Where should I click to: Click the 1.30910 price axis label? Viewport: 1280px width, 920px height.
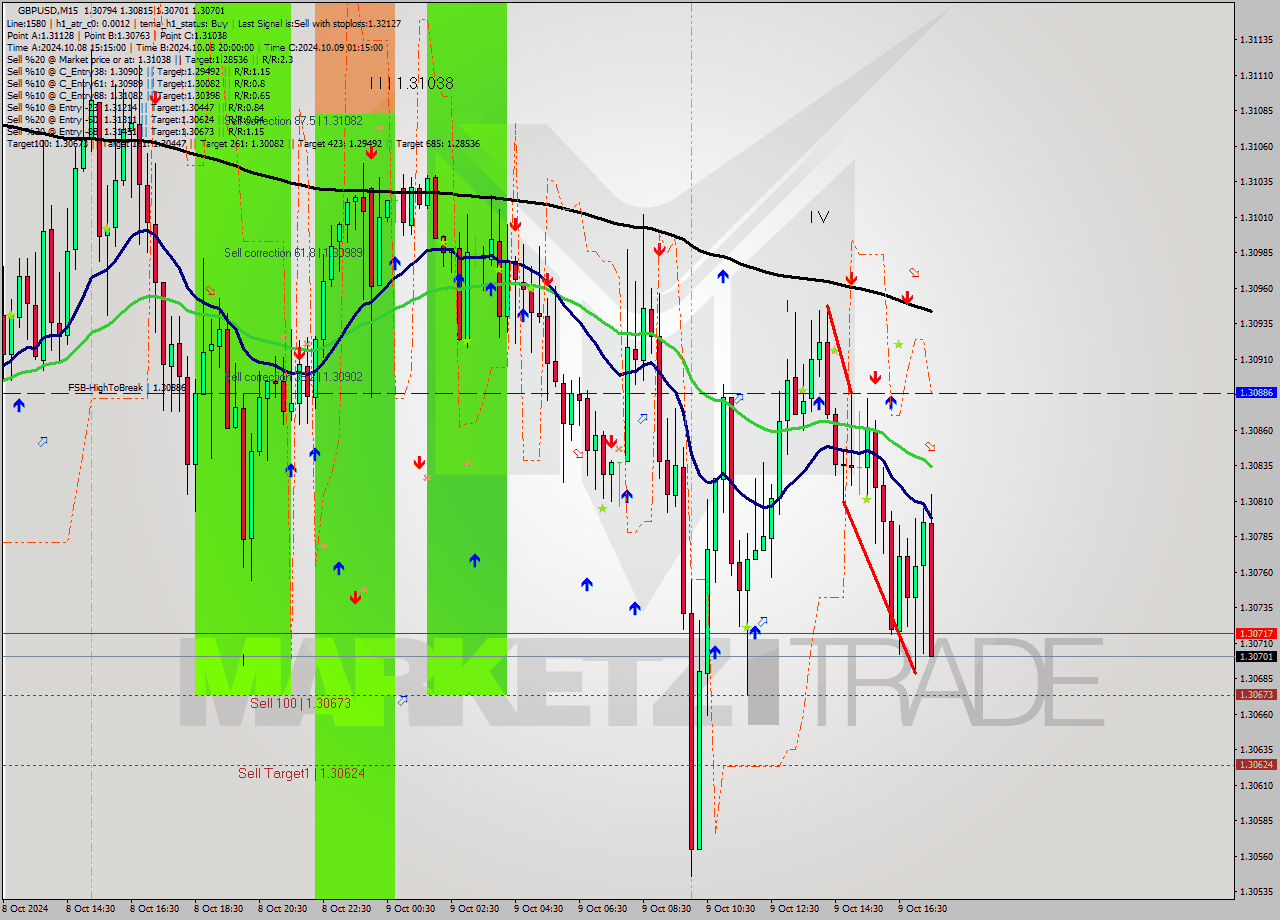pos(1256,359)
